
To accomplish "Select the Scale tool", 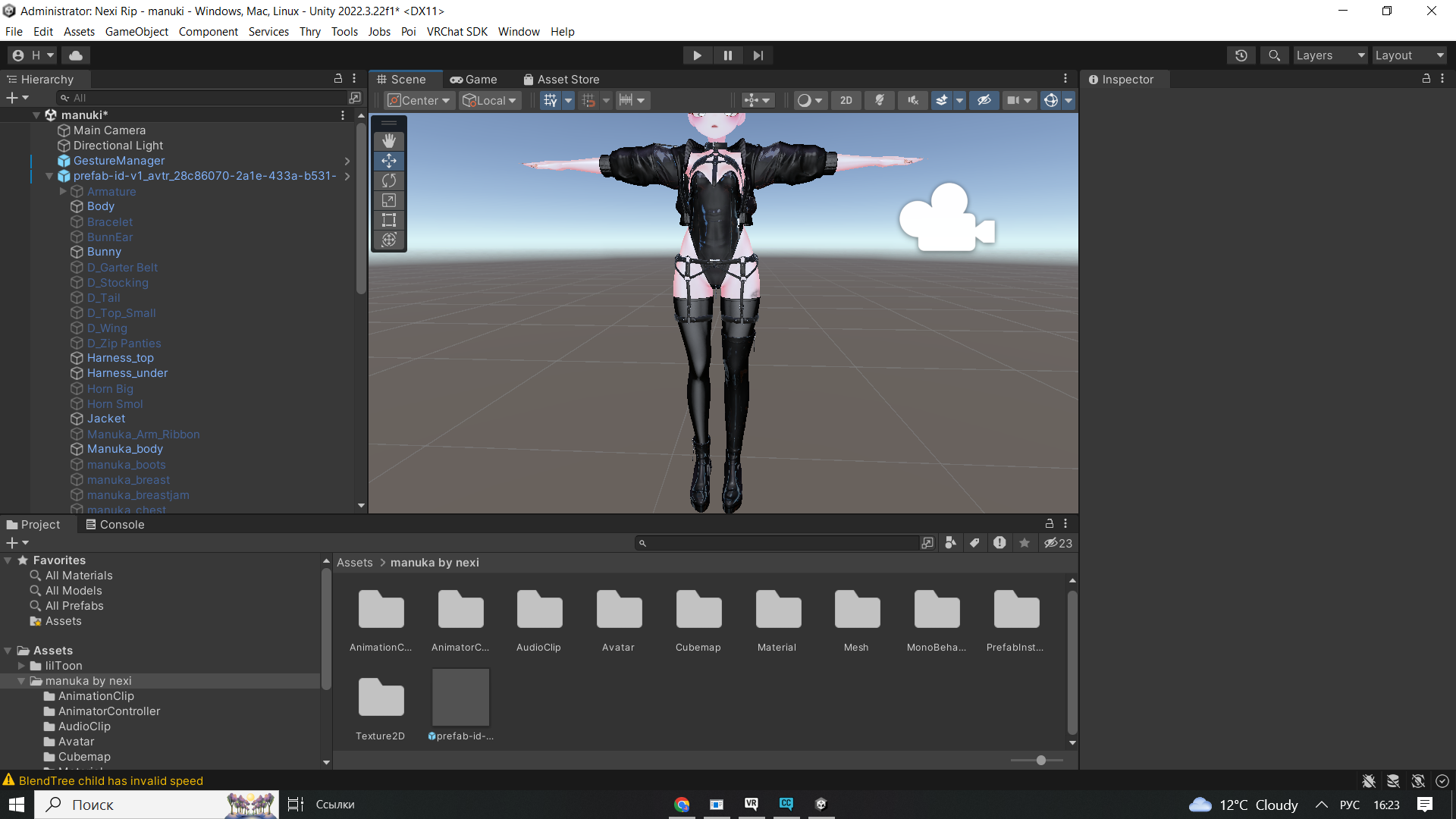I will click(389, 200).
